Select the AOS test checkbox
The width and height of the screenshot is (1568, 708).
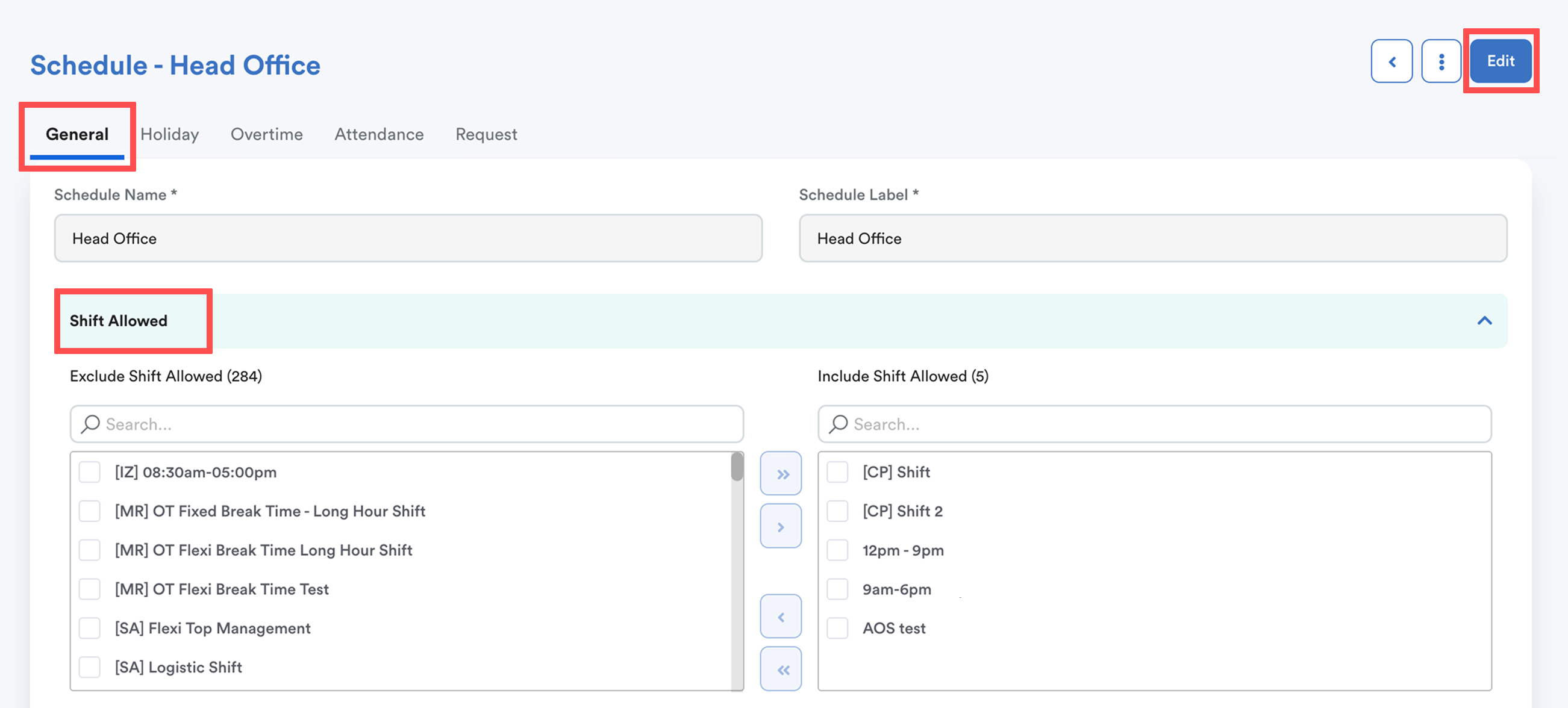pos(837,629)
